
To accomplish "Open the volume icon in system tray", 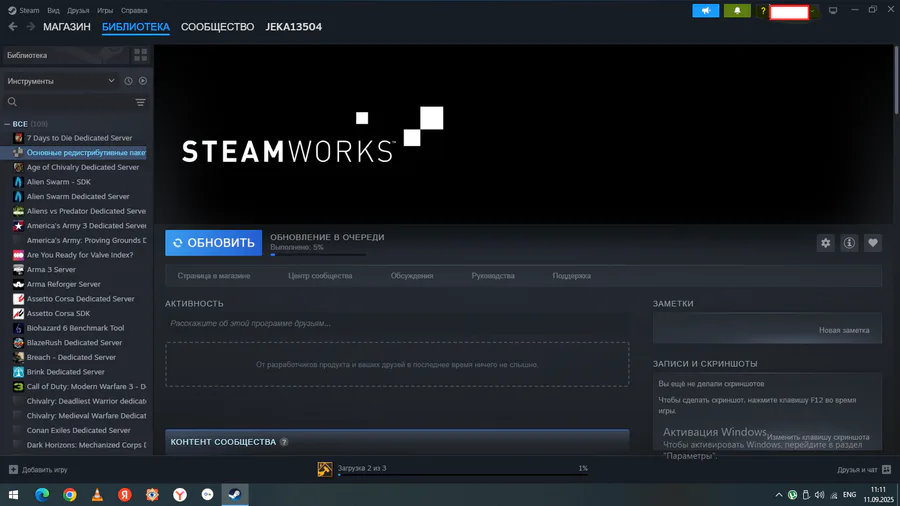I will pos(819,495).
